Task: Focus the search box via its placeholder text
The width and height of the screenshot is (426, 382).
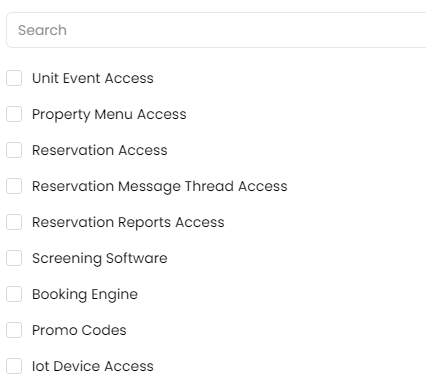Action: (x=42, y=30)
